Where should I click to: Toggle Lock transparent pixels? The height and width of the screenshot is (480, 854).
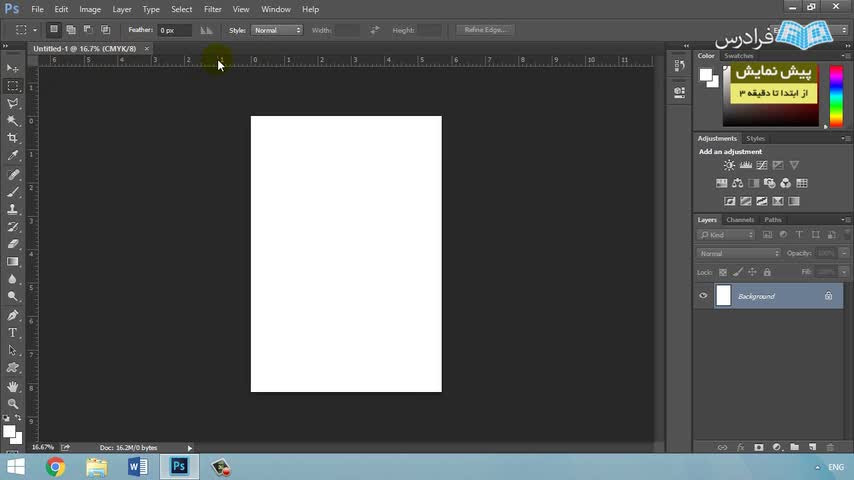(723, 272)
